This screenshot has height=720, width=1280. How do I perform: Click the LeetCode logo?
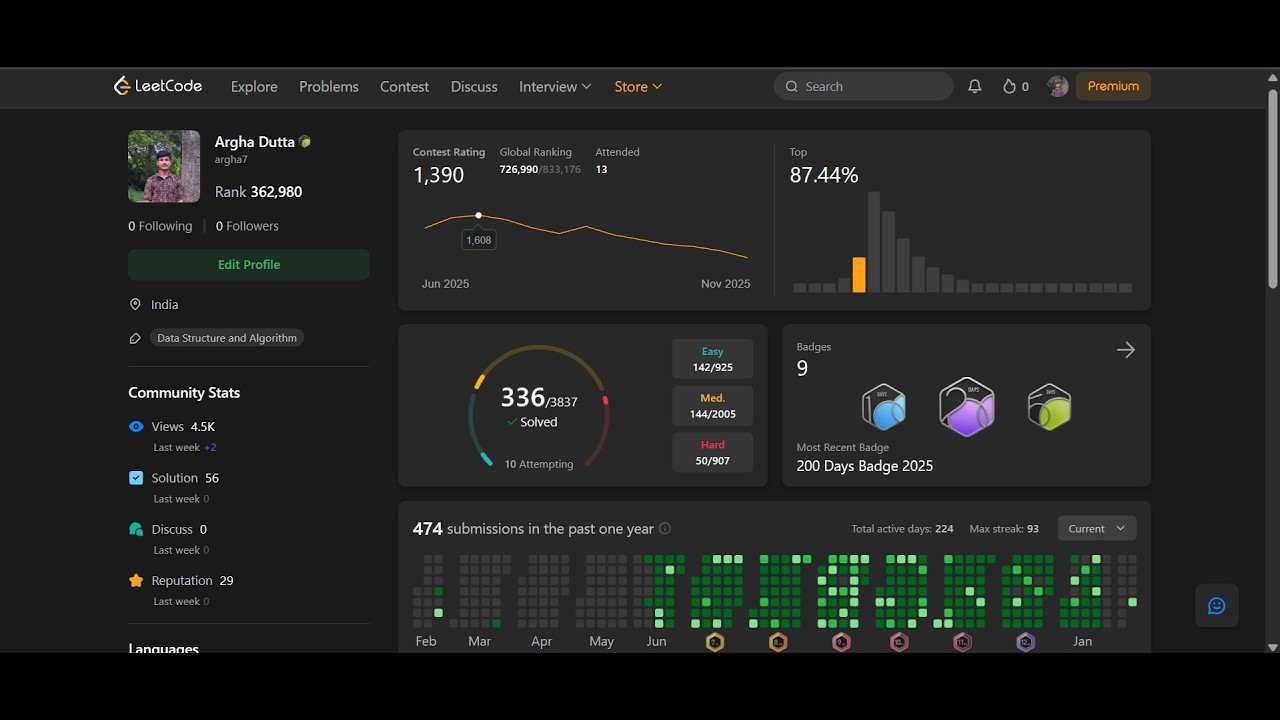(158, 86)
